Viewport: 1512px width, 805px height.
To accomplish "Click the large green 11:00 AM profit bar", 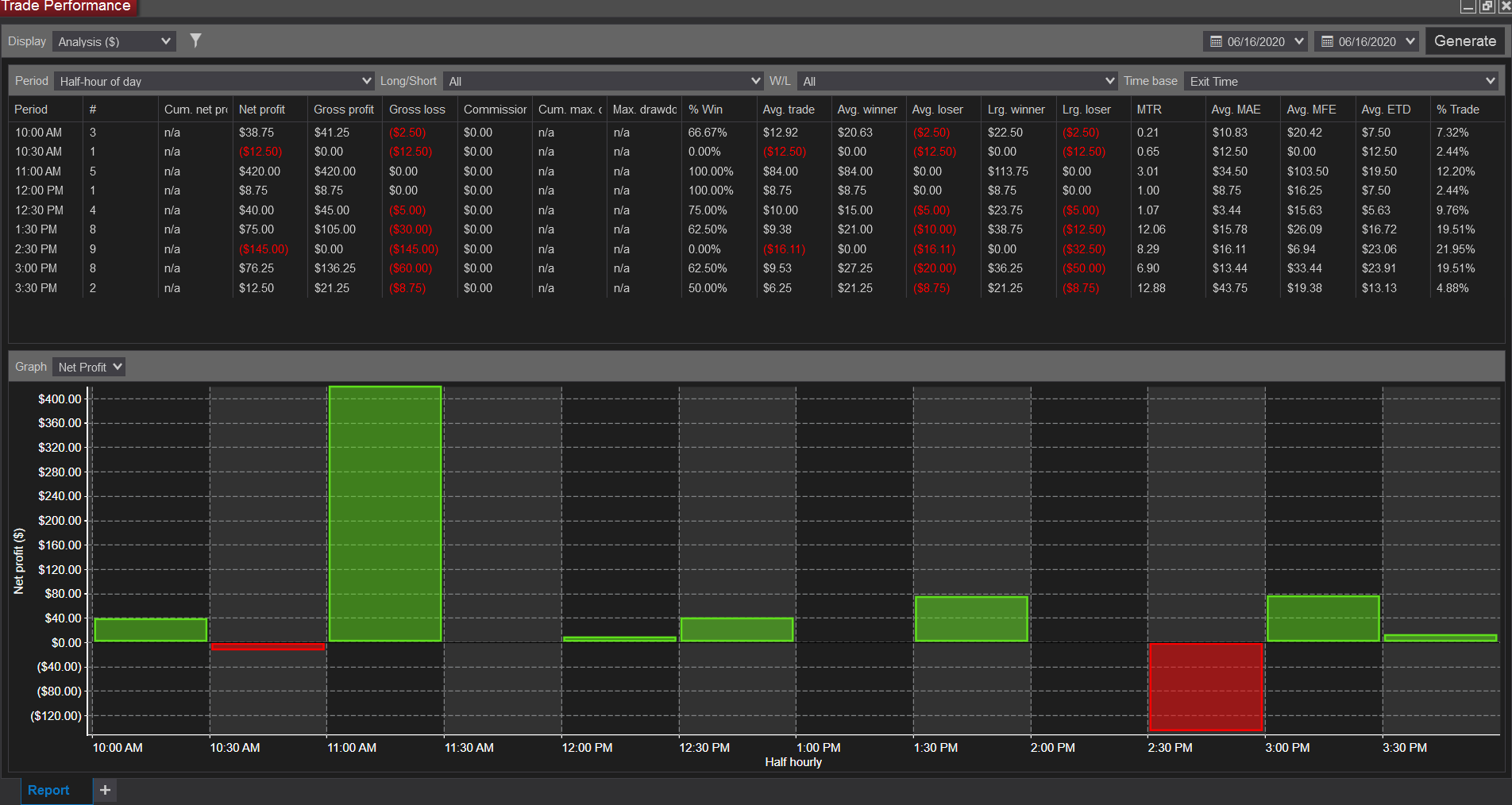I will coord(385,514).
